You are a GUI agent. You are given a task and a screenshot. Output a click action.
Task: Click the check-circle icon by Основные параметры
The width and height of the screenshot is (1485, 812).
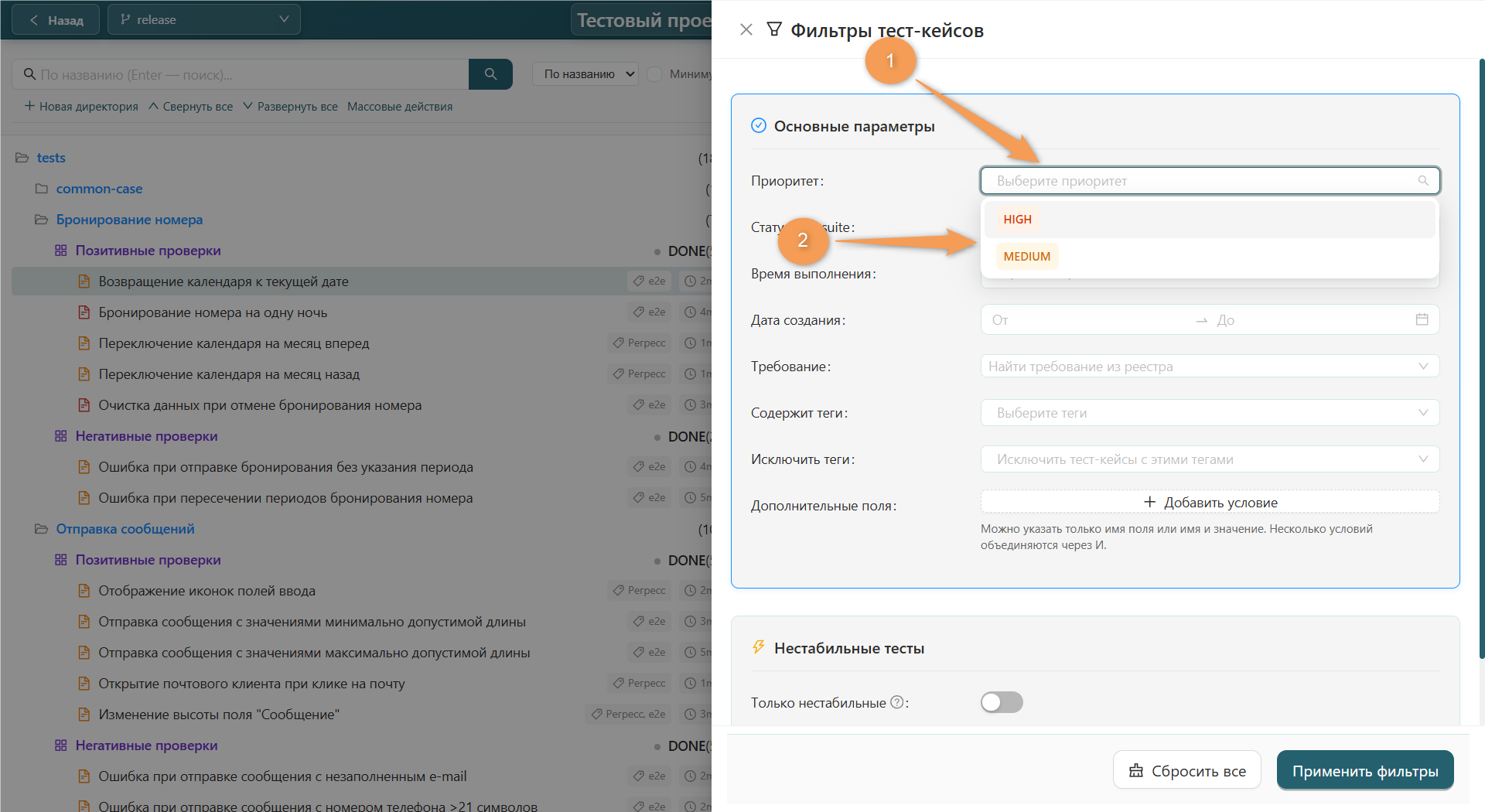pos(759,125)
